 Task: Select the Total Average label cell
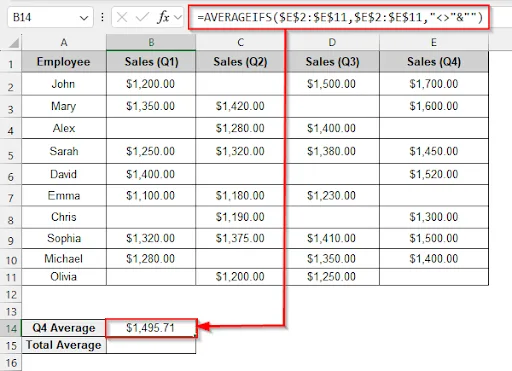click(x=64, y=345)
